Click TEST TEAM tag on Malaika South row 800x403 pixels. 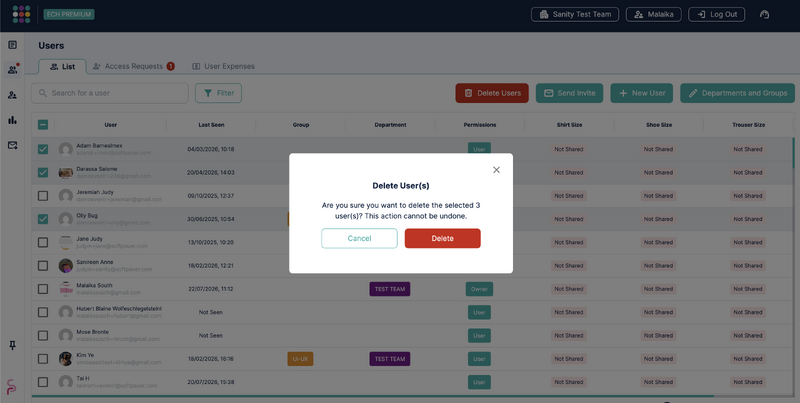click(390, 289)
